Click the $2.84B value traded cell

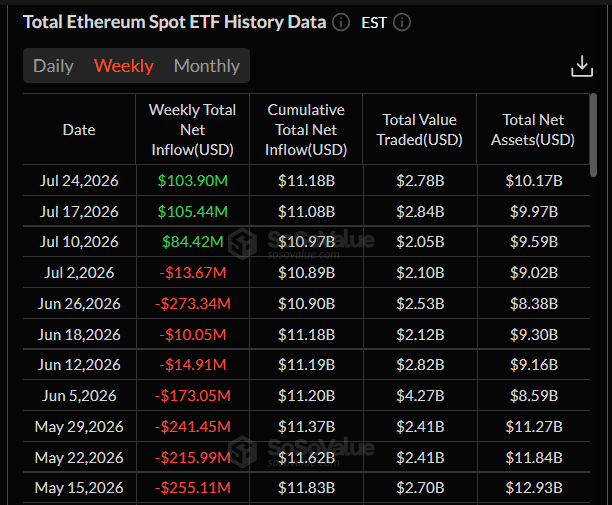420,212
